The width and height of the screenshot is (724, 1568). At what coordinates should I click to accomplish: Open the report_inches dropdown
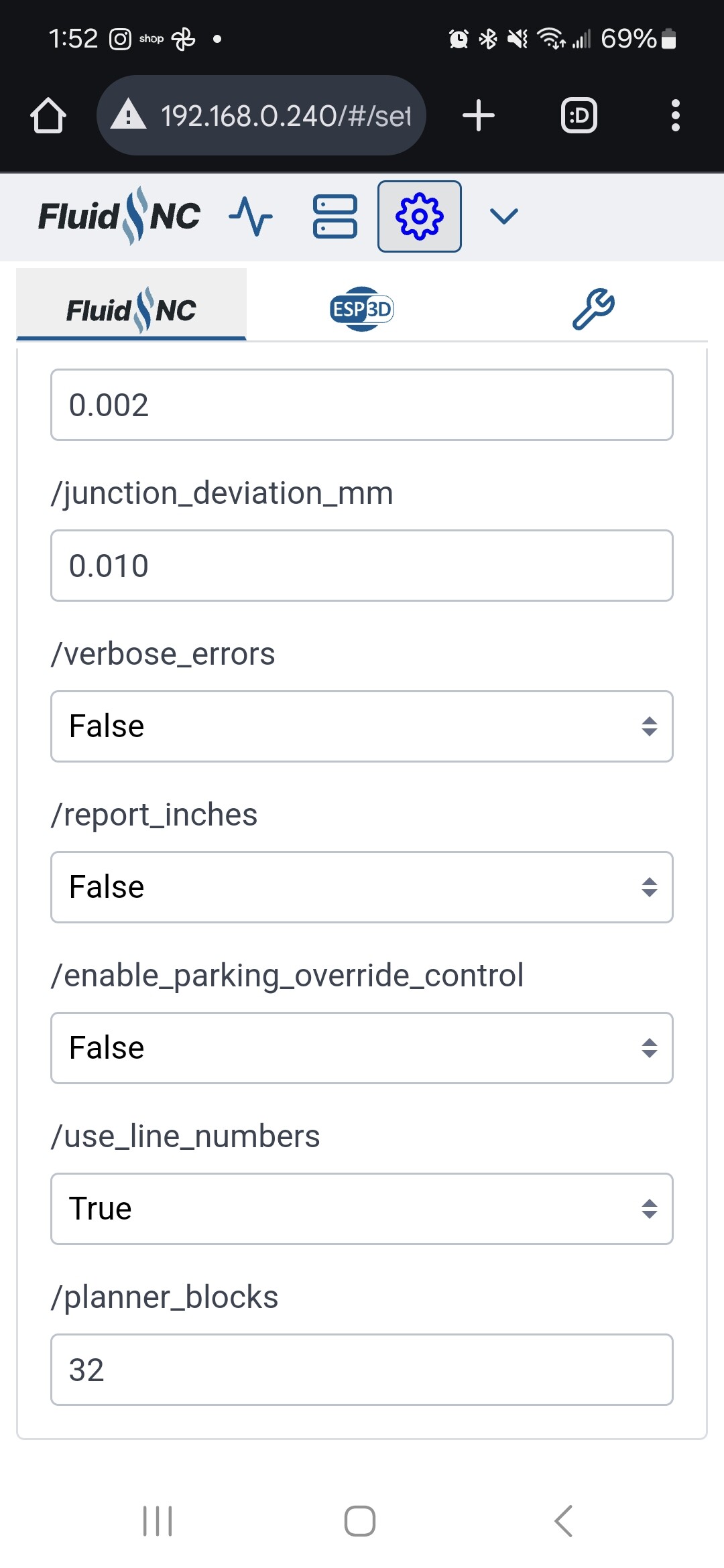coord(362,887)
